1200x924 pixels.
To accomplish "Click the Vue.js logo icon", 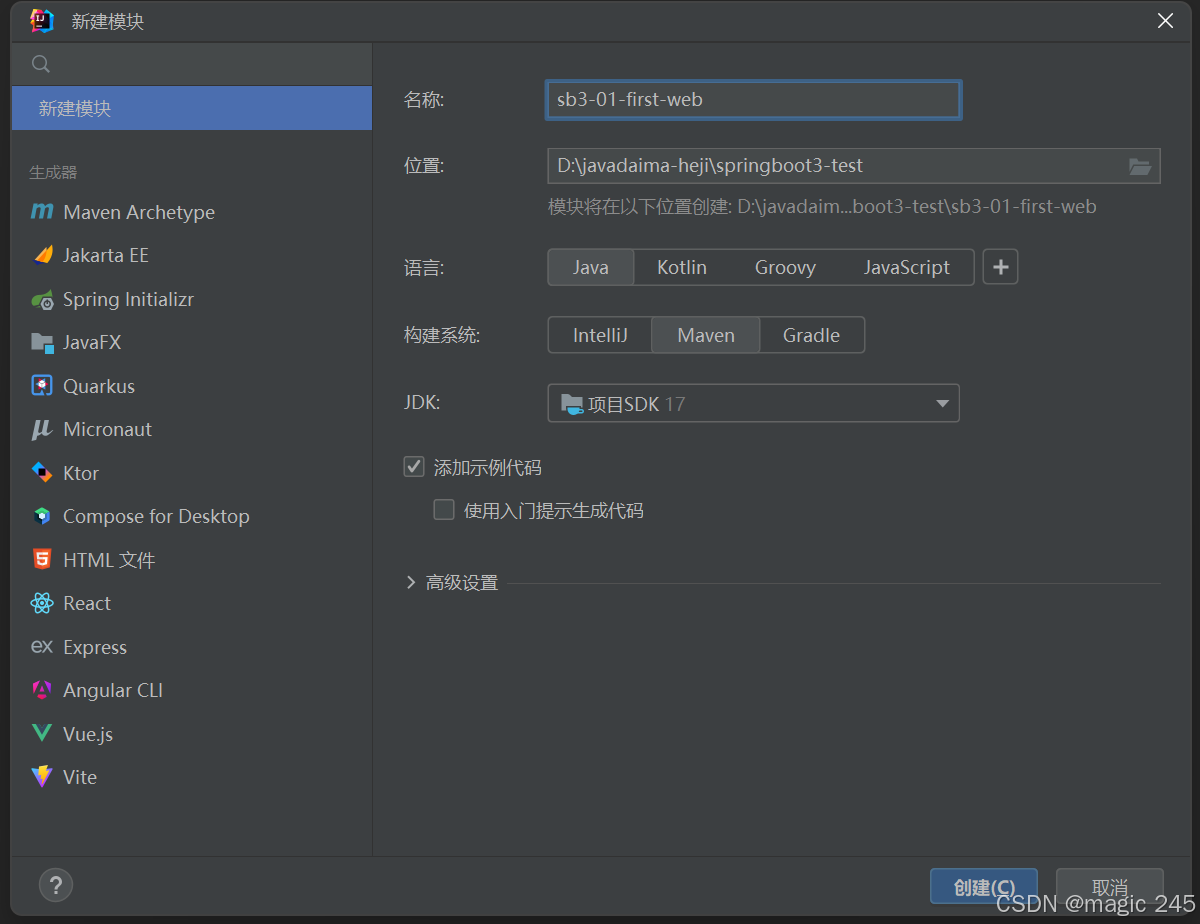I will 42,734.
